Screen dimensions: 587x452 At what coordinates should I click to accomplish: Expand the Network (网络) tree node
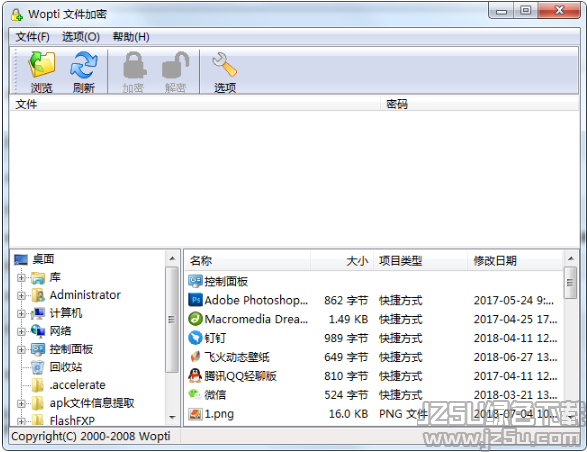point(21,331)
